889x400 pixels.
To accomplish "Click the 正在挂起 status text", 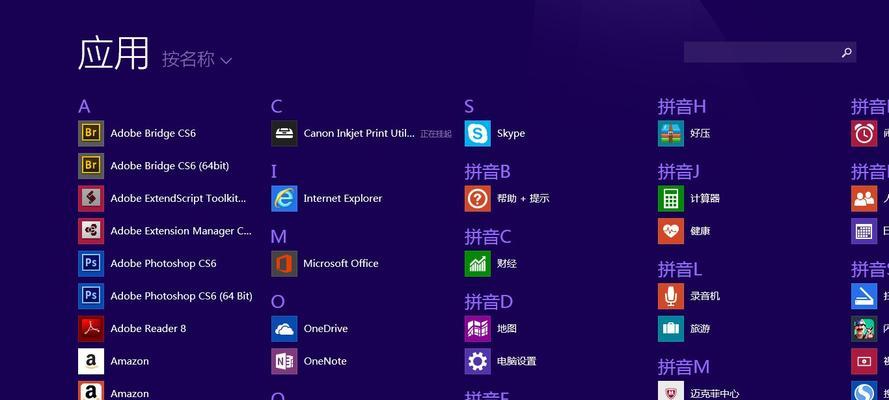I will (436, 134).
